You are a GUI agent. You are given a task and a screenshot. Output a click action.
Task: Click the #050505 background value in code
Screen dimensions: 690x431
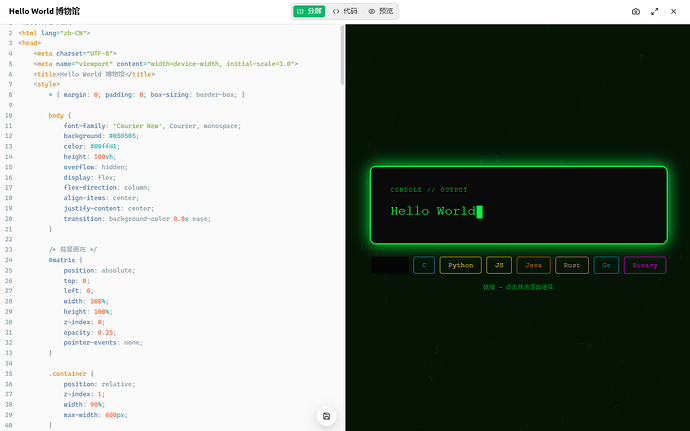[x=124, y=136]
